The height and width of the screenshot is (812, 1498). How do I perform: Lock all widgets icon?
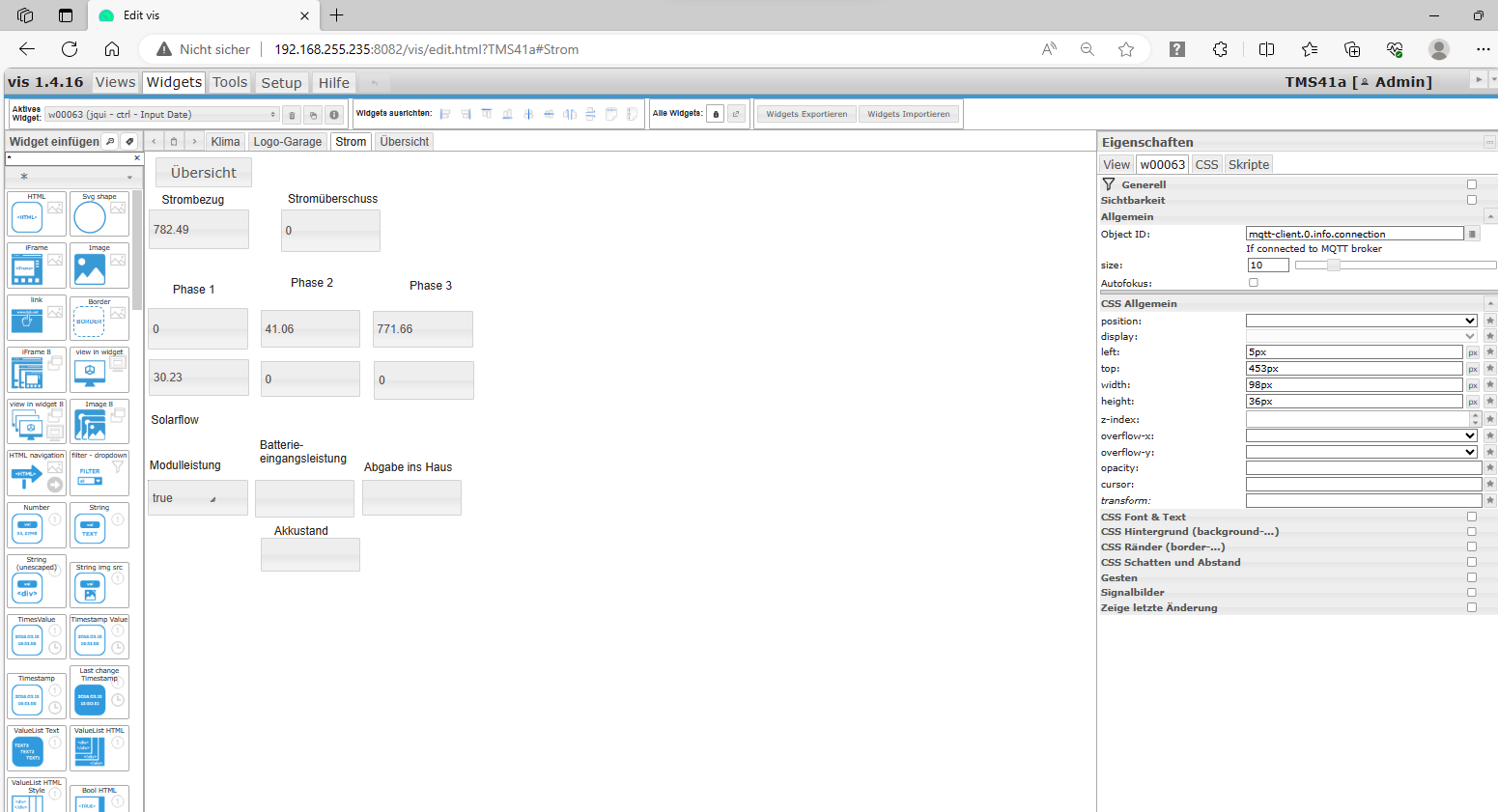(x=716, y=114)
